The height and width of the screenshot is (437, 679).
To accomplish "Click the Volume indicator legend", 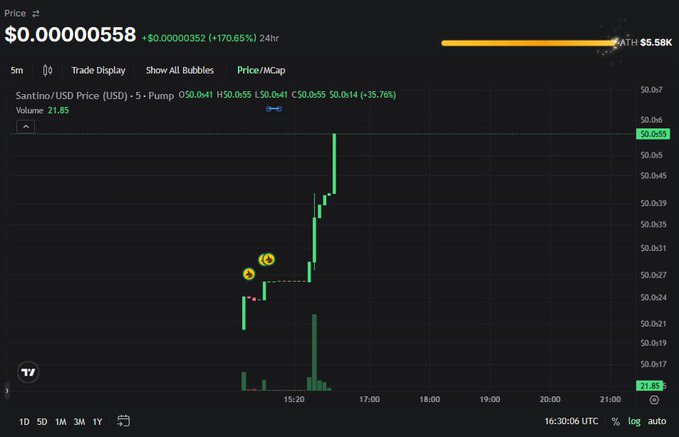I will click(42, 110).
